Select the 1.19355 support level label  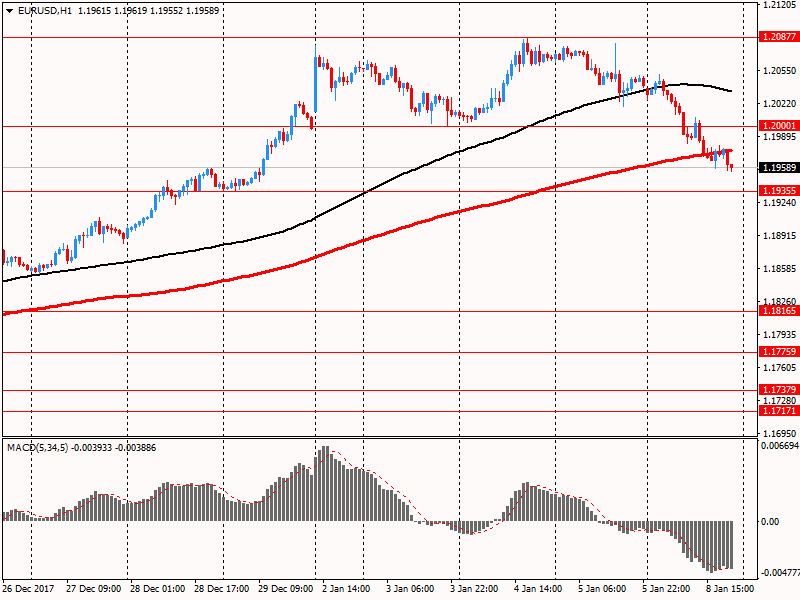pyautogui.click(x=779, y=191)
